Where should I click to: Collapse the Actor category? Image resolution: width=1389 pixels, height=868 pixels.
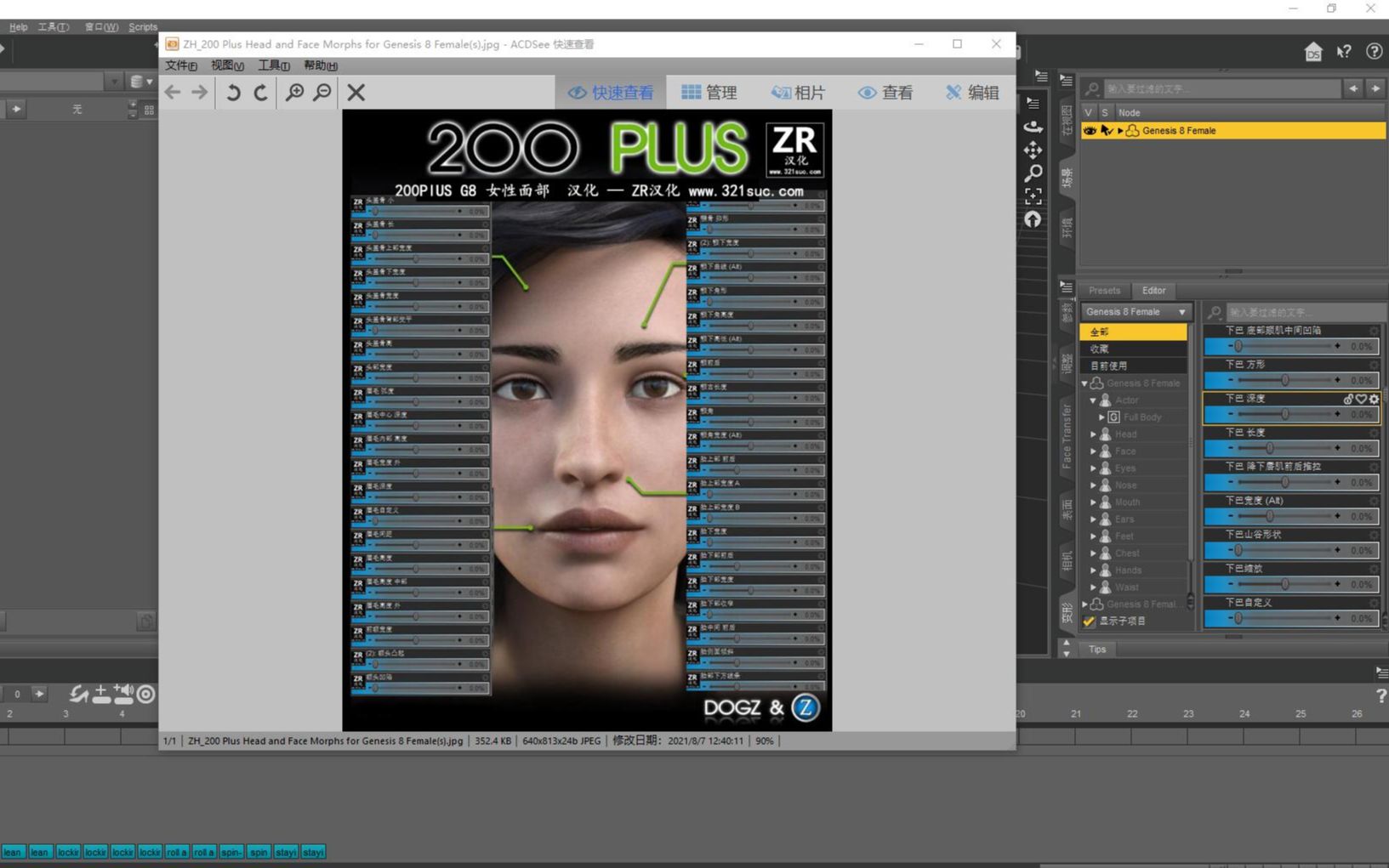click(x=1094, y=400)
